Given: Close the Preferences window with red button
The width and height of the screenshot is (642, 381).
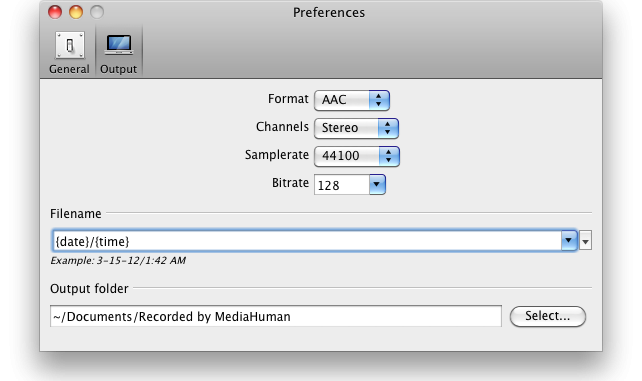Looking at the screenshot, I should point(55,12).
